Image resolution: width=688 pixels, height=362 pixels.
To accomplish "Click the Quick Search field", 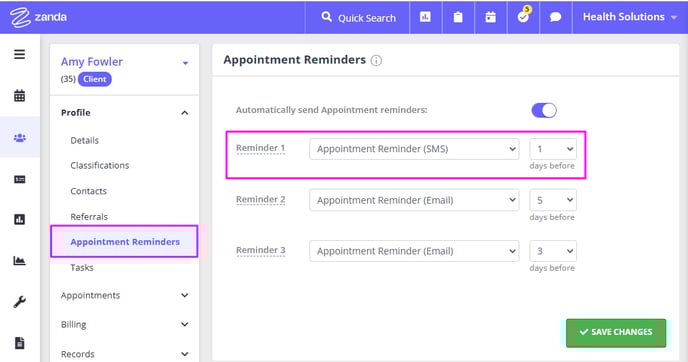I will [x=358, y=18].
